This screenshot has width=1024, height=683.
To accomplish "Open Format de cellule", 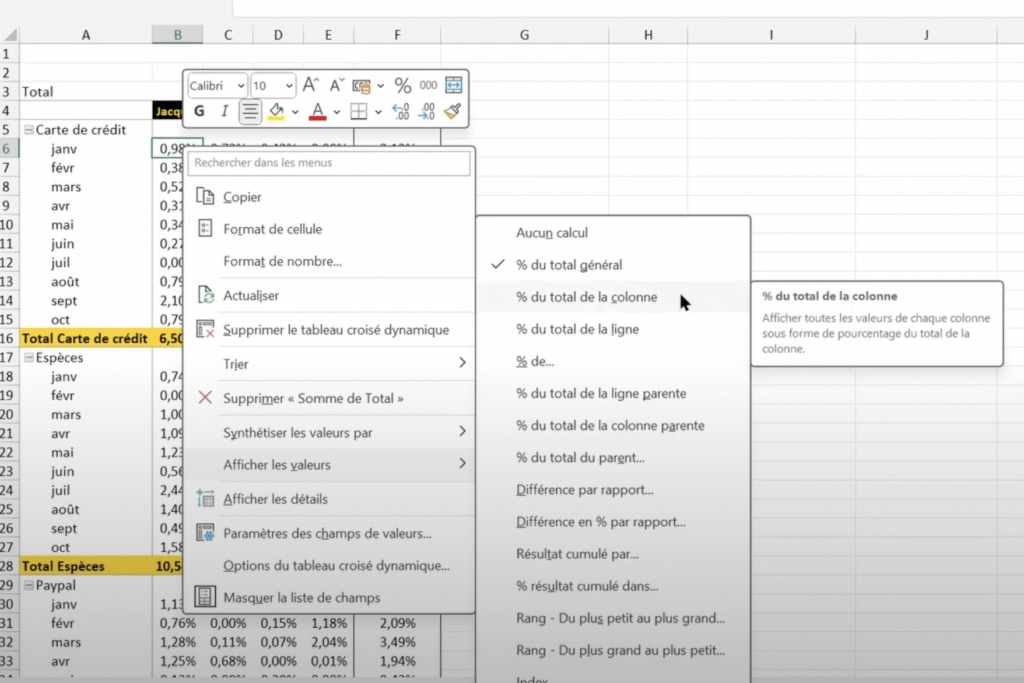I will tap(328, 229).
